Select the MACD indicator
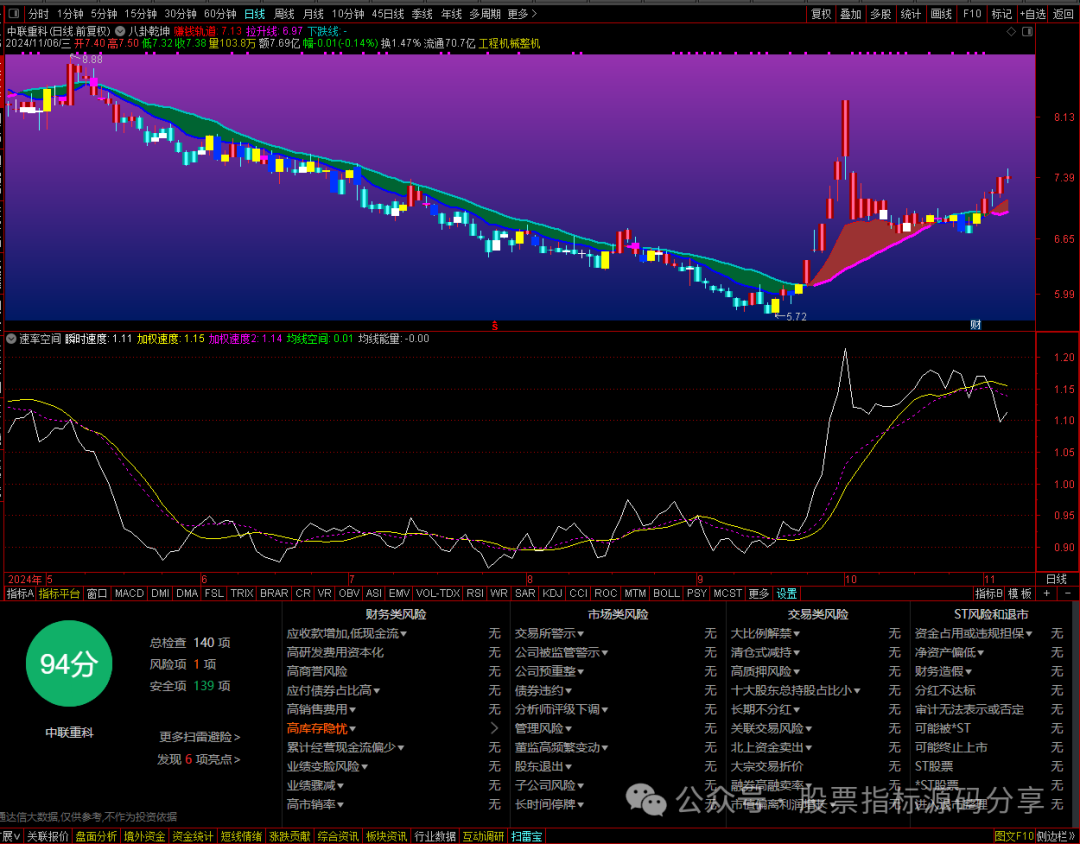This screenshot has width=1080, height=844. tap(129, 593)
